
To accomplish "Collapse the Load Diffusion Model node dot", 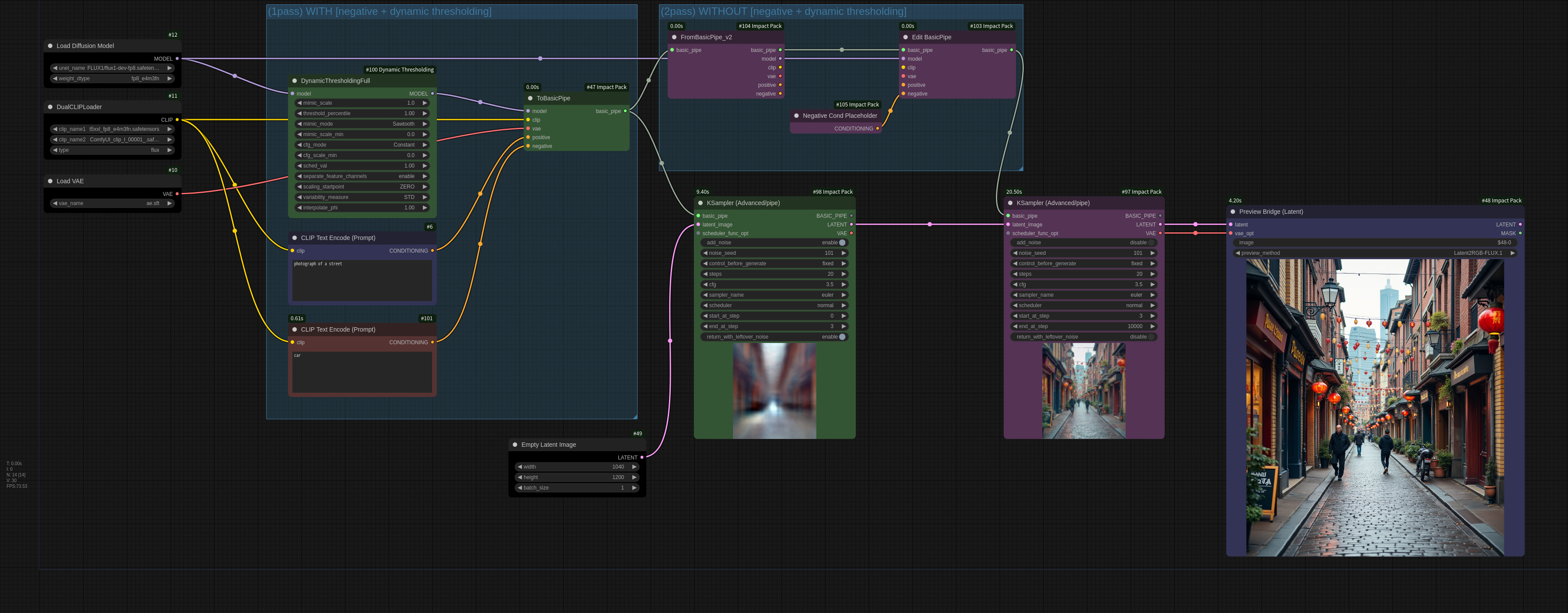I will 50,46.
